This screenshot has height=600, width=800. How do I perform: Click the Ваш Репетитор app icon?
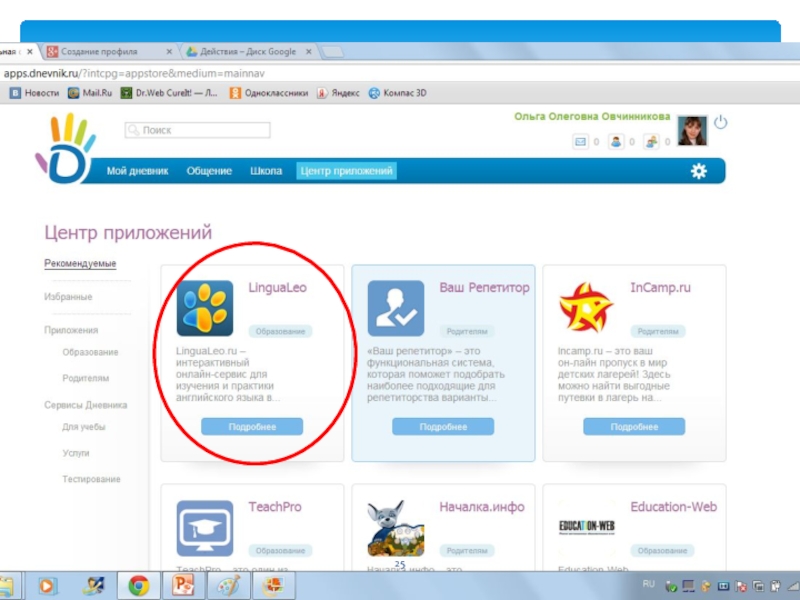pos(395,308)
